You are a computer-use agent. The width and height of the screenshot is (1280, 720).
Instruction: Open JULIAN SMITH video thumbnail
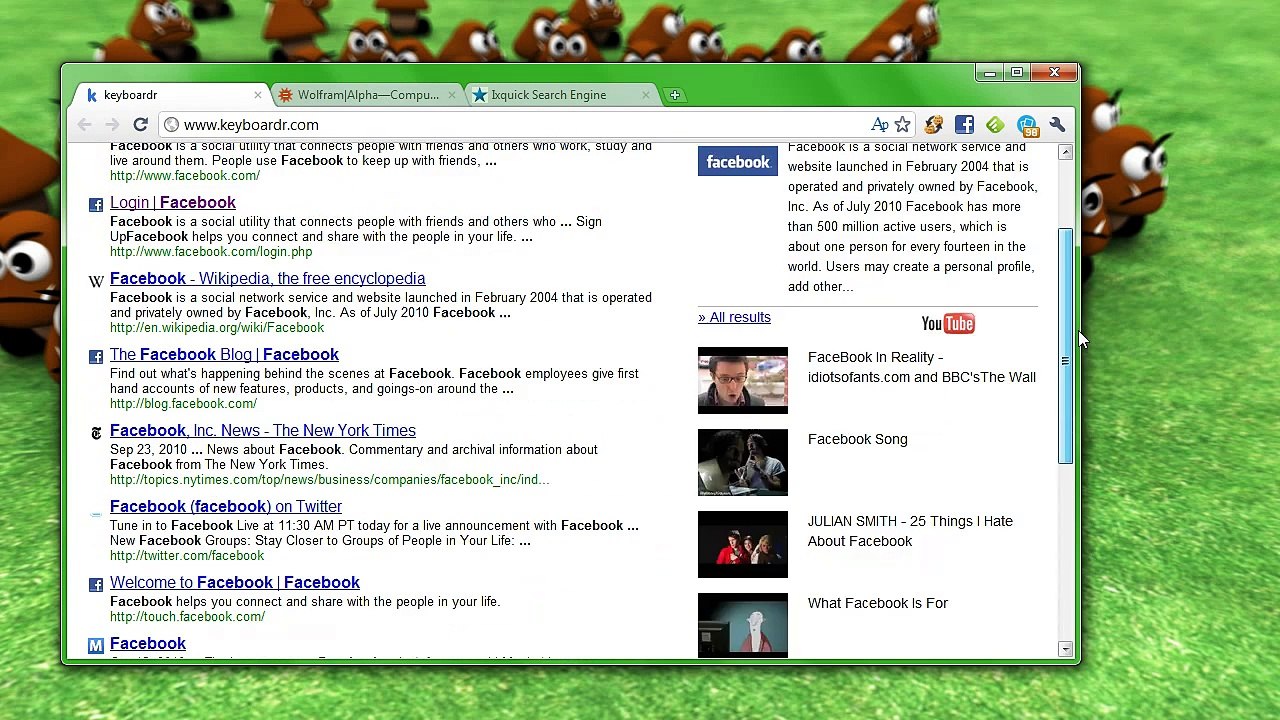tap(743, 544)
